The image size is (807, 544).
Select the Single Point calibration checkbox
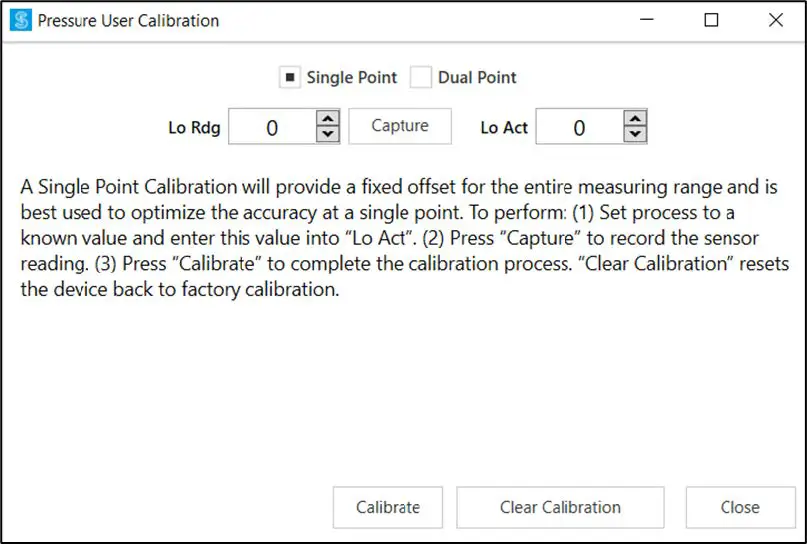[x=289, y=78]
